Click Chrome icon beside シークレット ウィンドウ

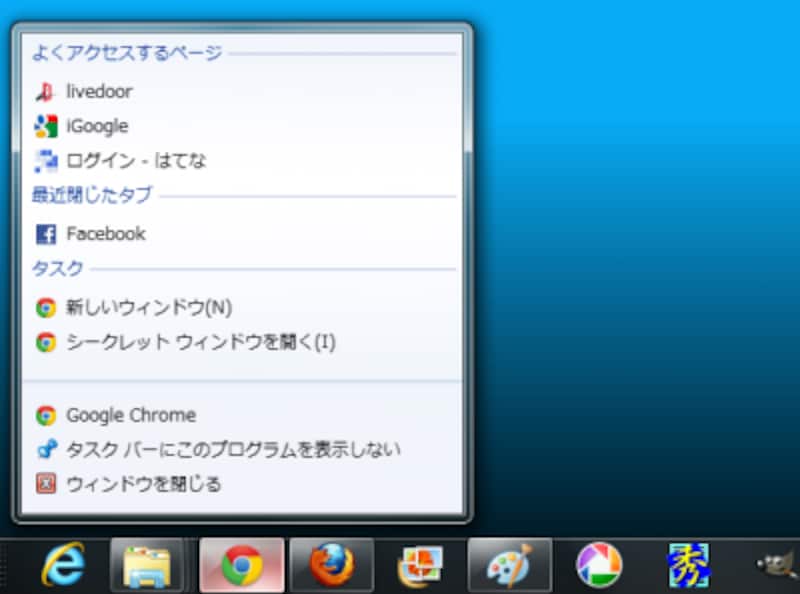[46, 342]
